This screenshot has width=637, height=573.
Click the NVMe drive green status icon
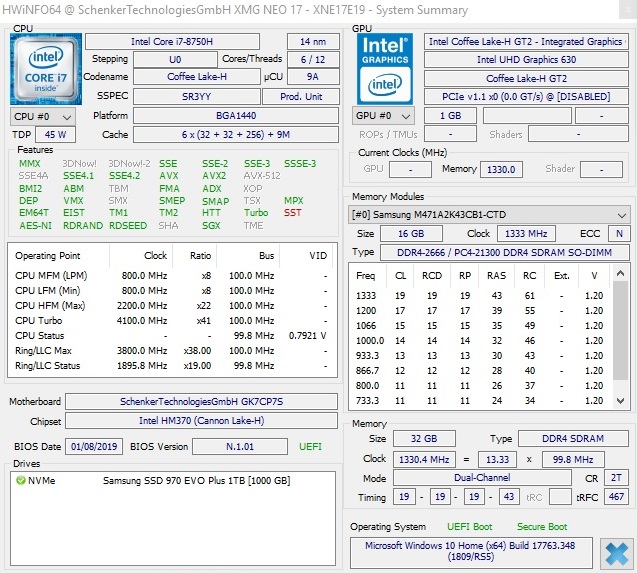[x=20, y=480]
